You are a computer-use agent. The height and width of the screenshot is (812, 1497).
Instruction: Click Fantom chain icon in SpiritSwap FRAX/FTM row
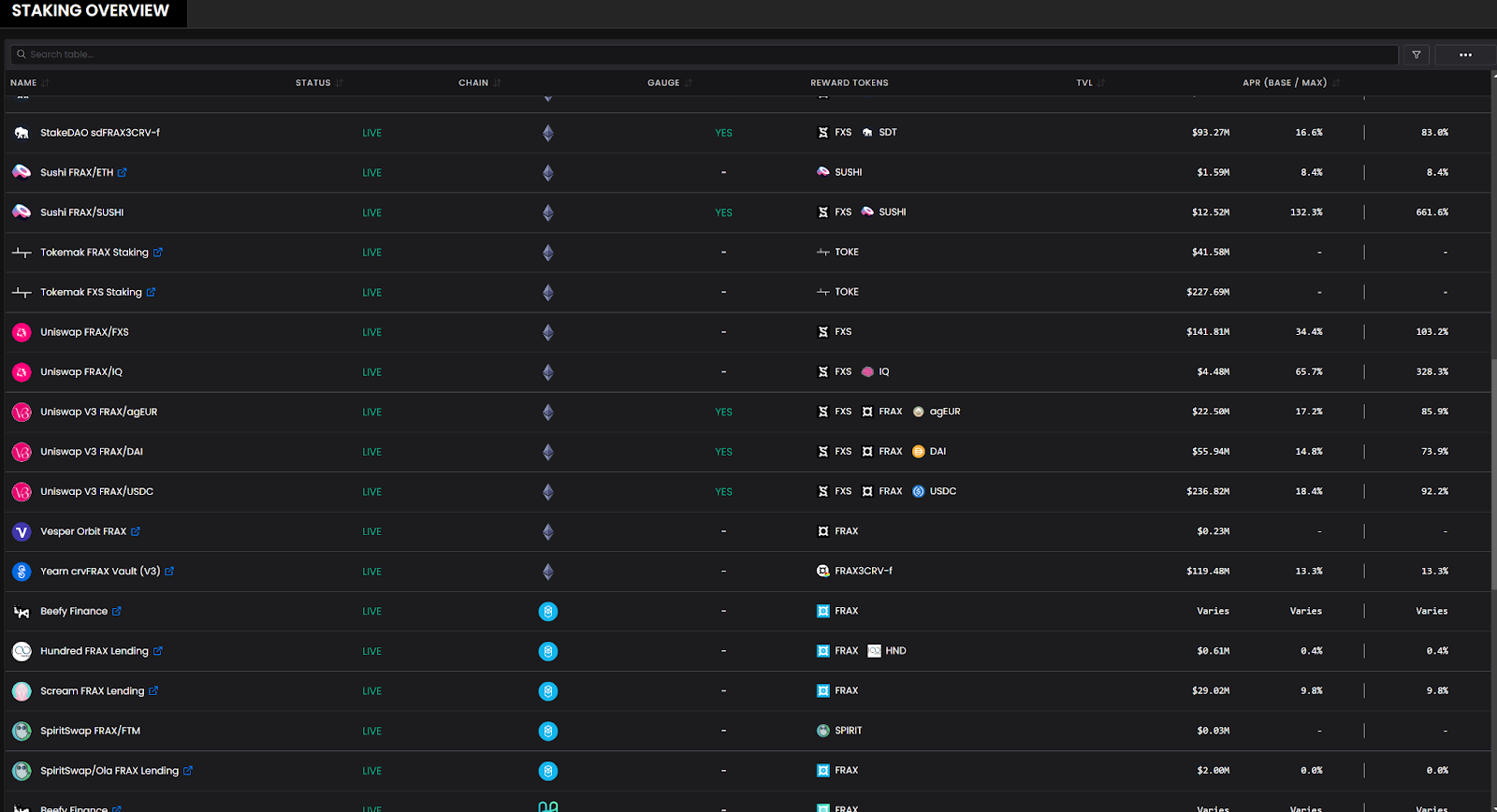click(x=548, y=731)
